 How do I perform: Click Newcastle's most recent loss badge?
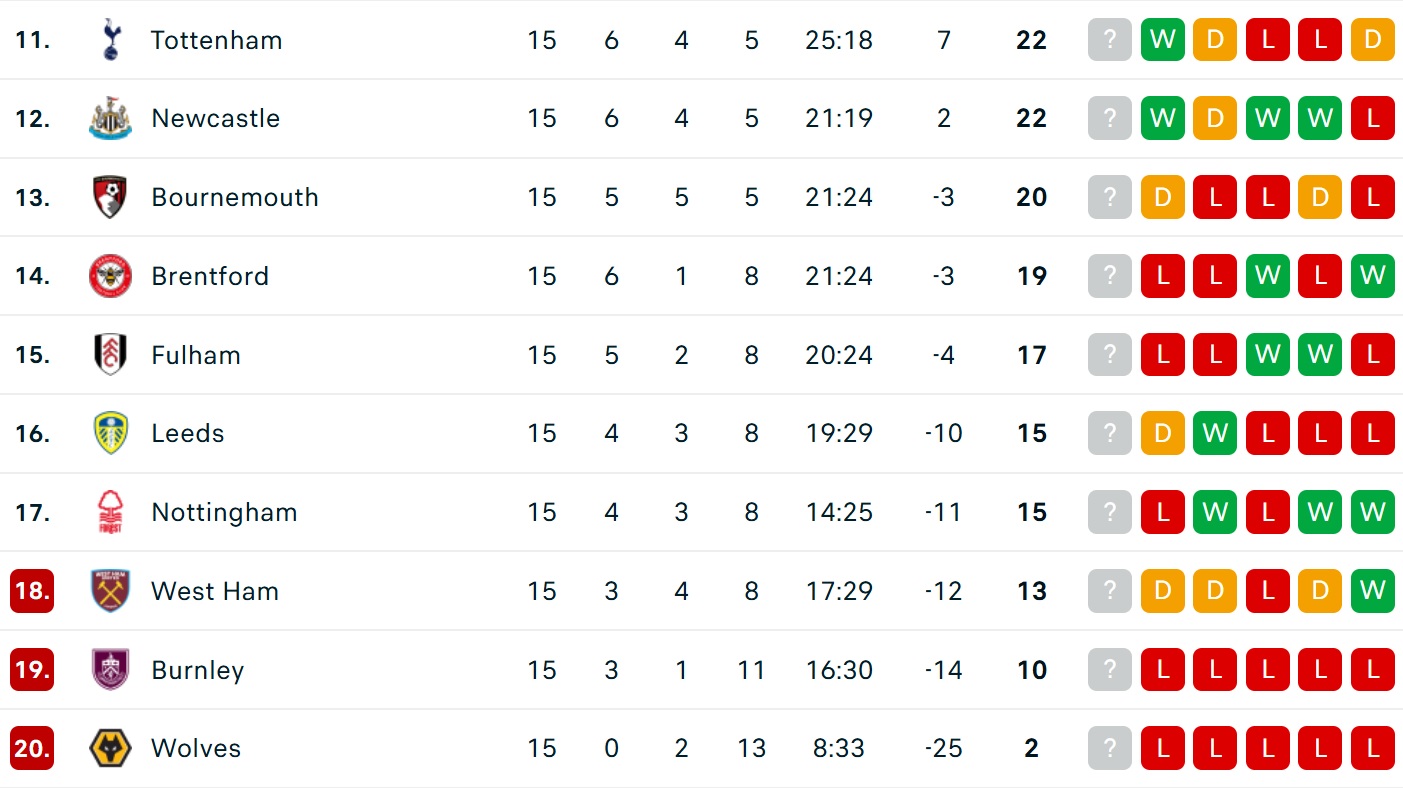(x=1372, y=118)
